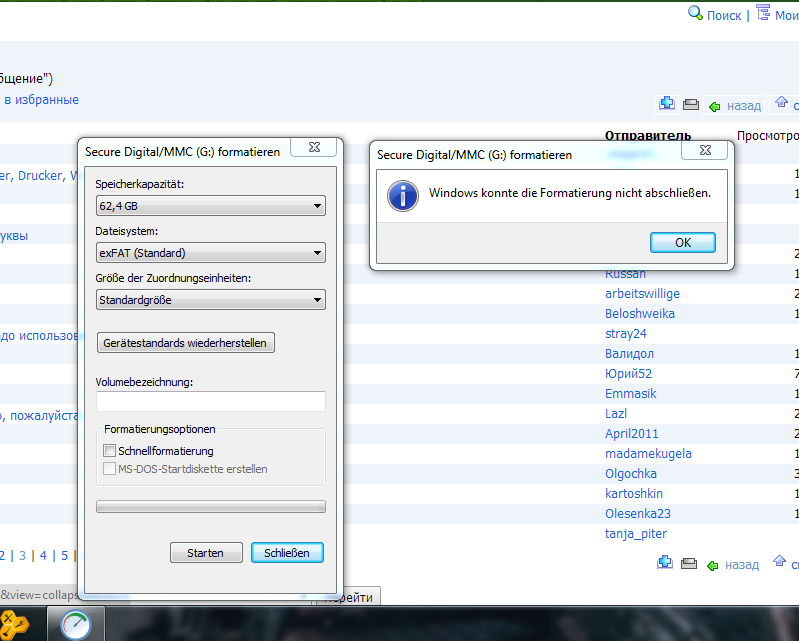
Task: Click the icon beside Мои at top right
Action: point(763,13)
